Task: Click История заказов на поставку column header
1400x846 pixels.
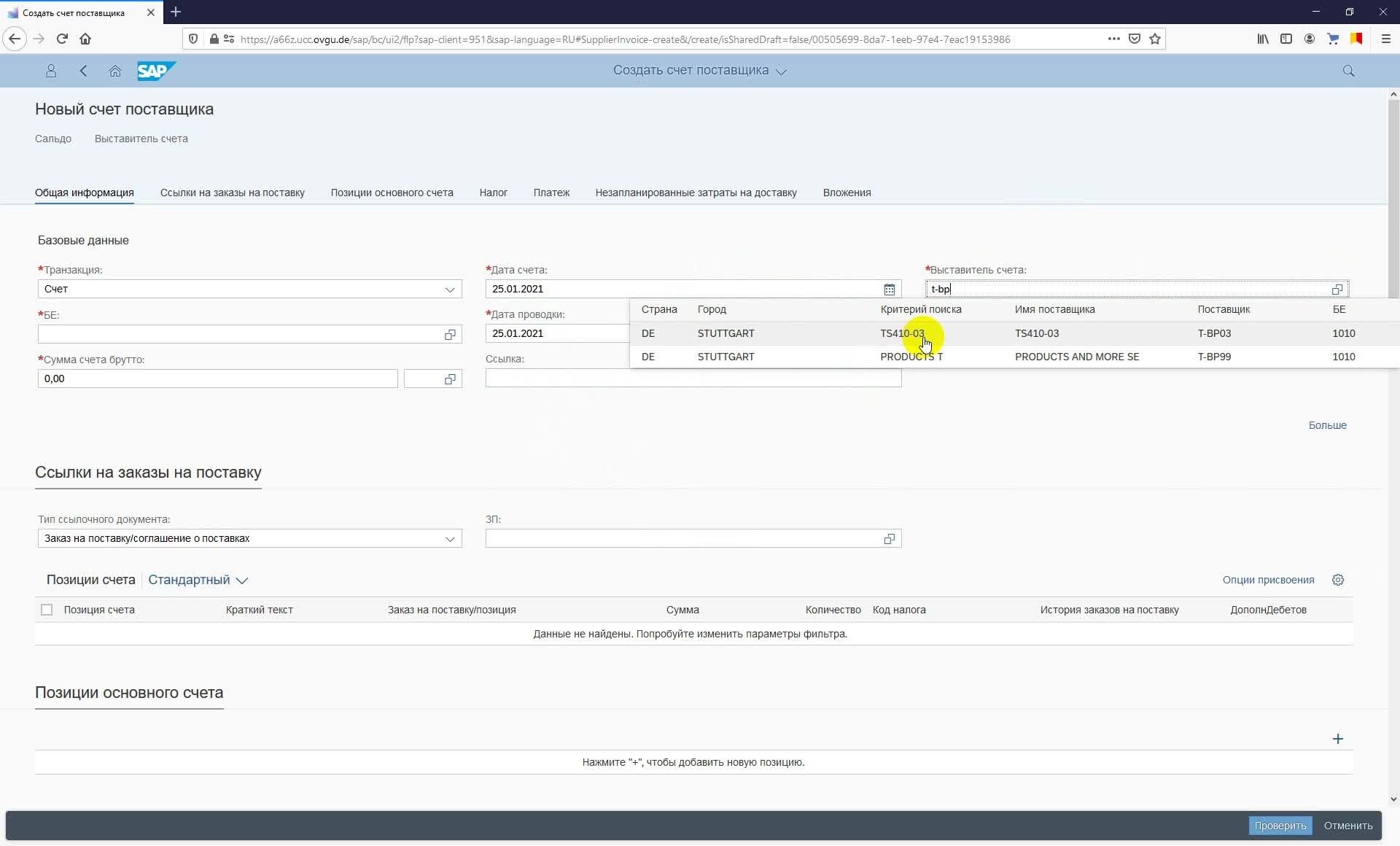Action: [x=1109, y=610]
